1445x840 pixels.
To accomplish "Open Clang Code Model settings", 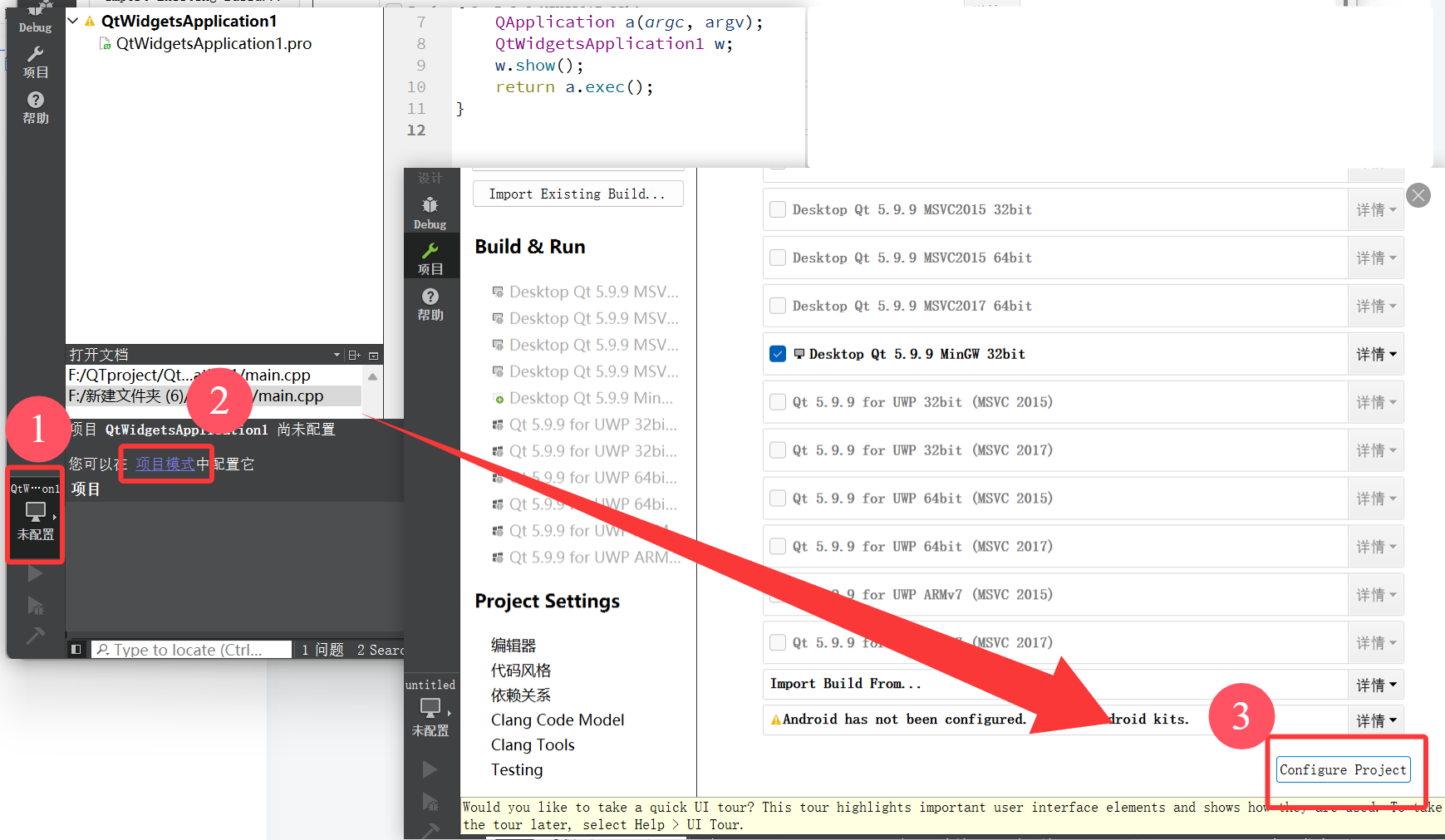I will 558,720.
